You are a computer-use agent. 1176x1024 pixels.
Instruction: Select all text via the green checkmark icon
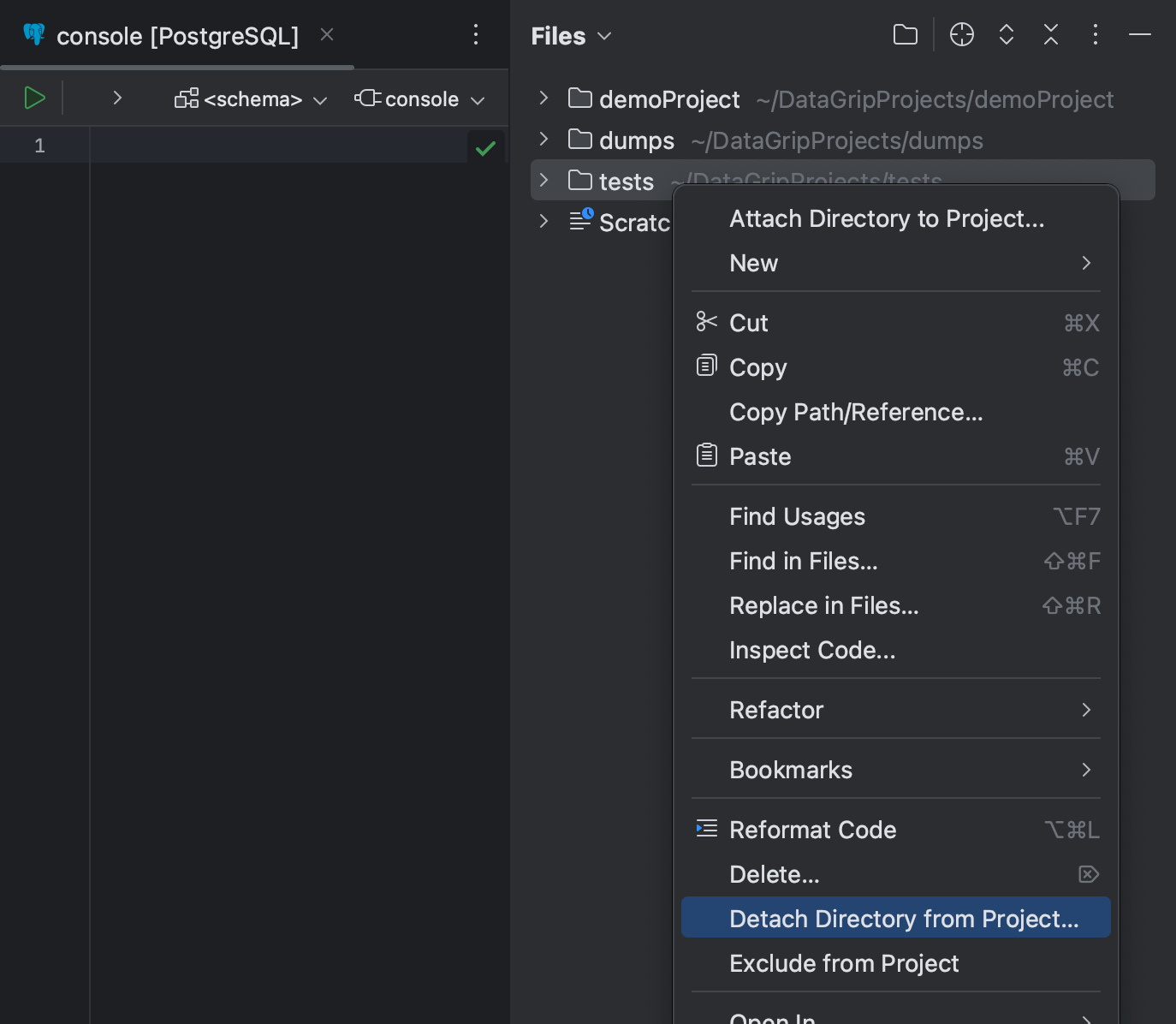tap(485, 147)
